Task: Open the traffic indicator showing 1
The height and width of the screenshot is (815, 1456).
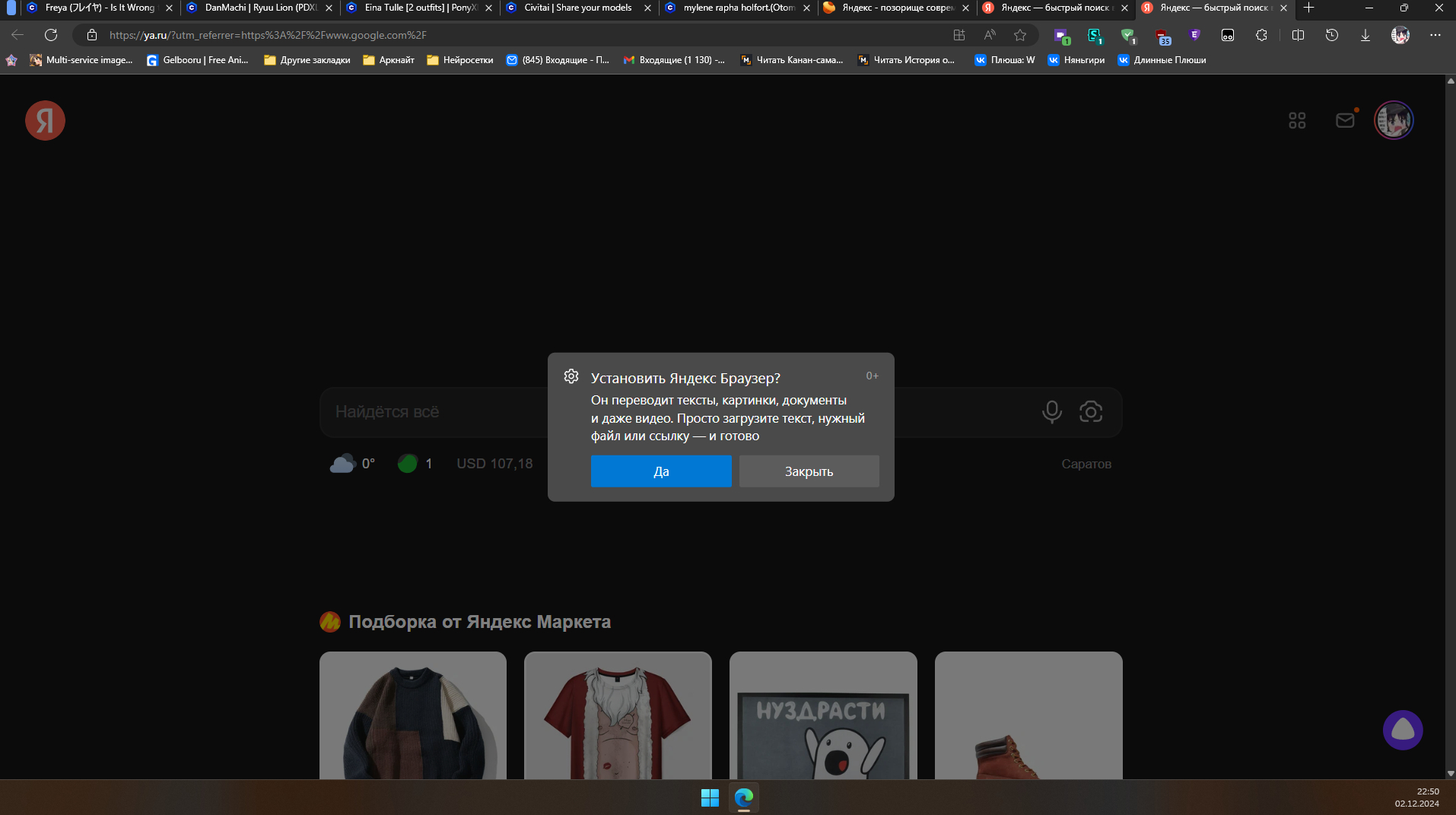Action: [x=415, y=464]
